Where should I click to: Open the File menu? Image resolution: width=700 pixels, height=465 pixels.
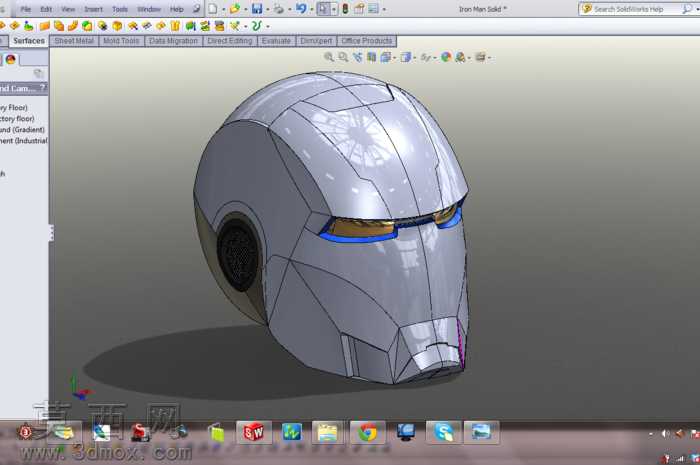pyautogui.click(x=25, y=9)
